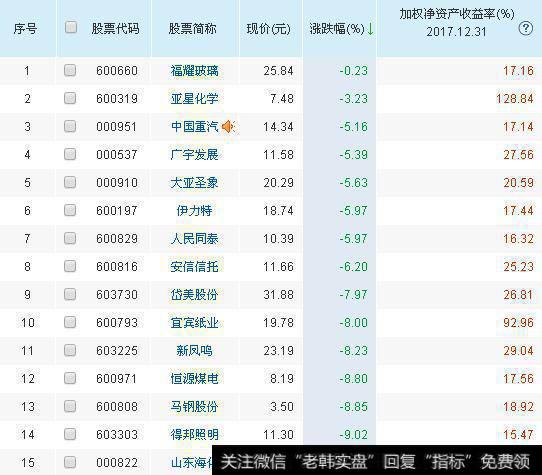Click change value -6.20
Viewport: 542px width, 475px height.
click(353, 267)
